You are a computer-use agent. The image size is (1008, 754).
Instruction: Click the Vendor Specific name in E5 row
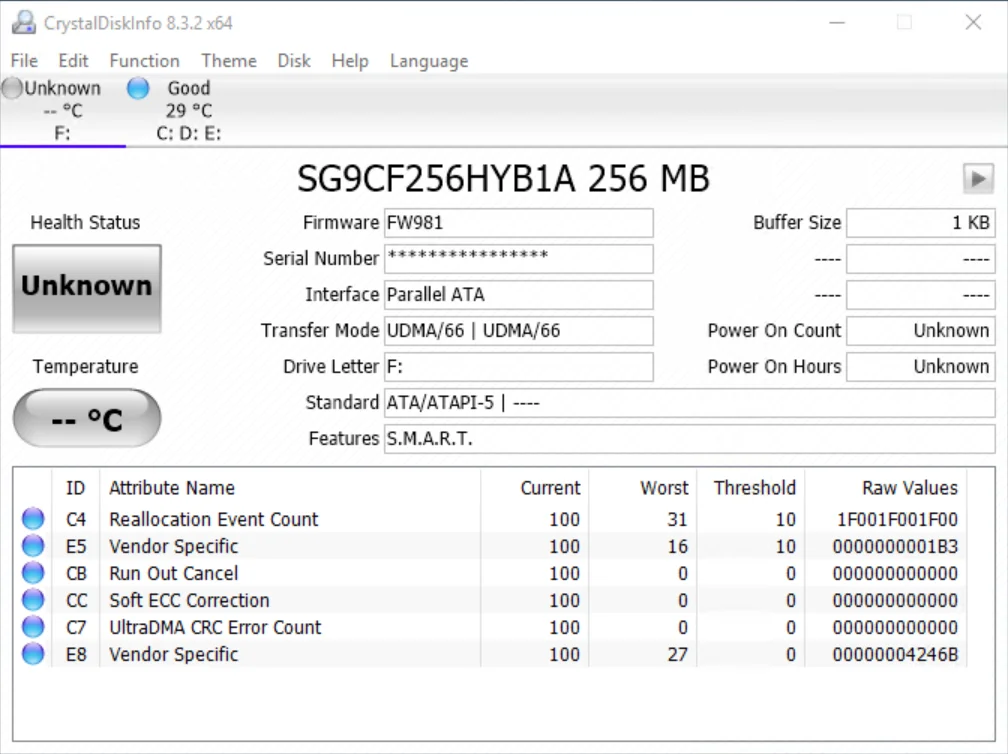(174, 546)
